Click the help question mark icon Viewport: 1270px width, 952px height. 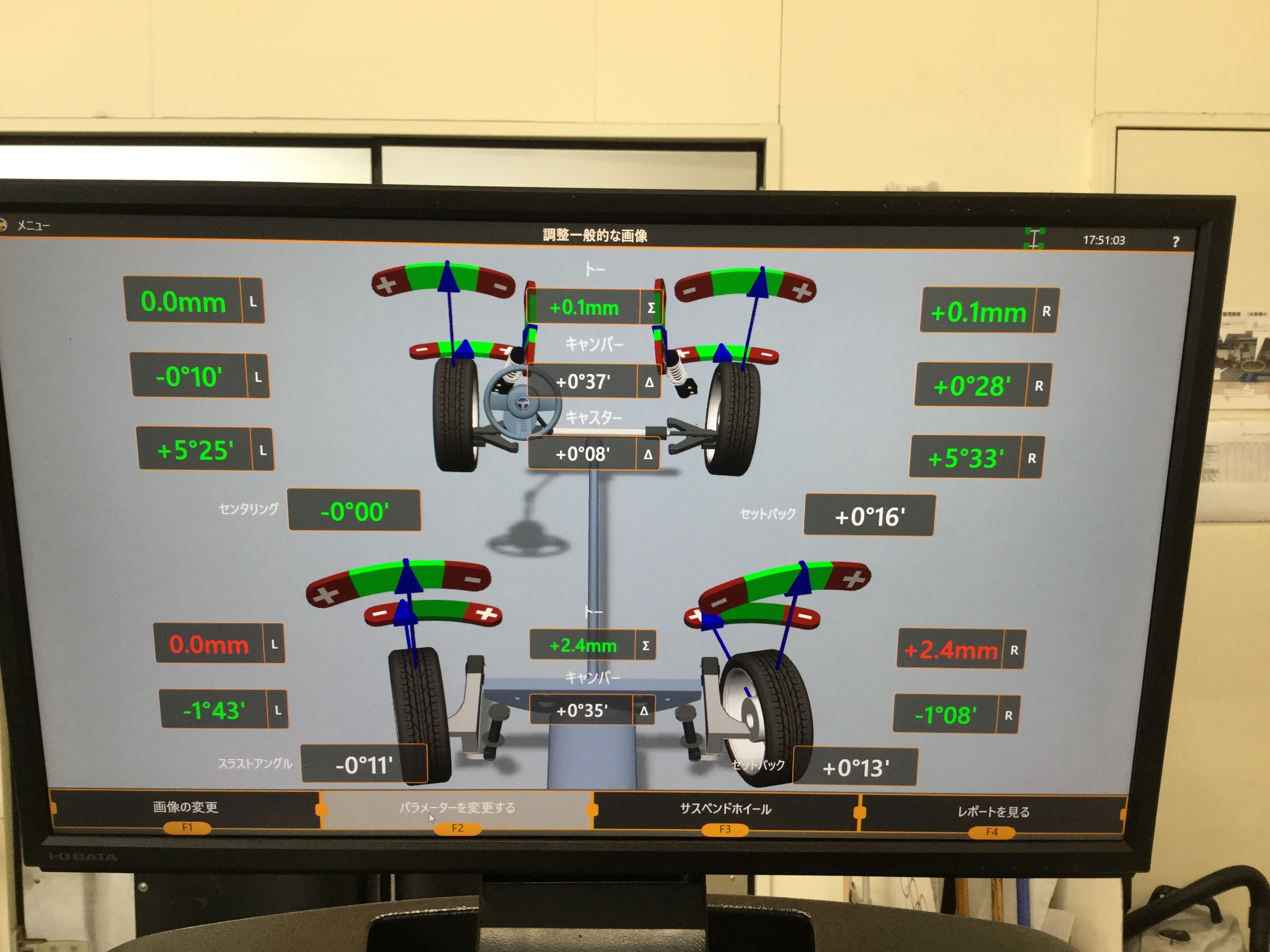(x=1175, y=242)
